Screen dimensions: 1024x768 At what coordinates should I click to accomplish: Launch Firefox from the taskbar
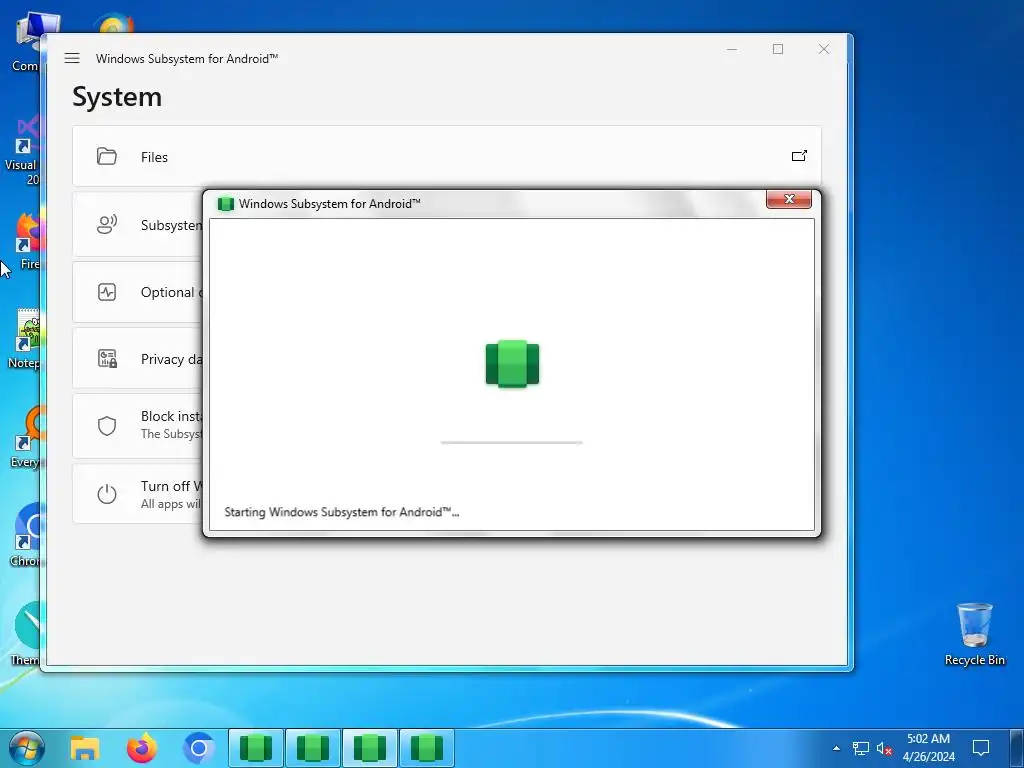[x=142, y=748]
